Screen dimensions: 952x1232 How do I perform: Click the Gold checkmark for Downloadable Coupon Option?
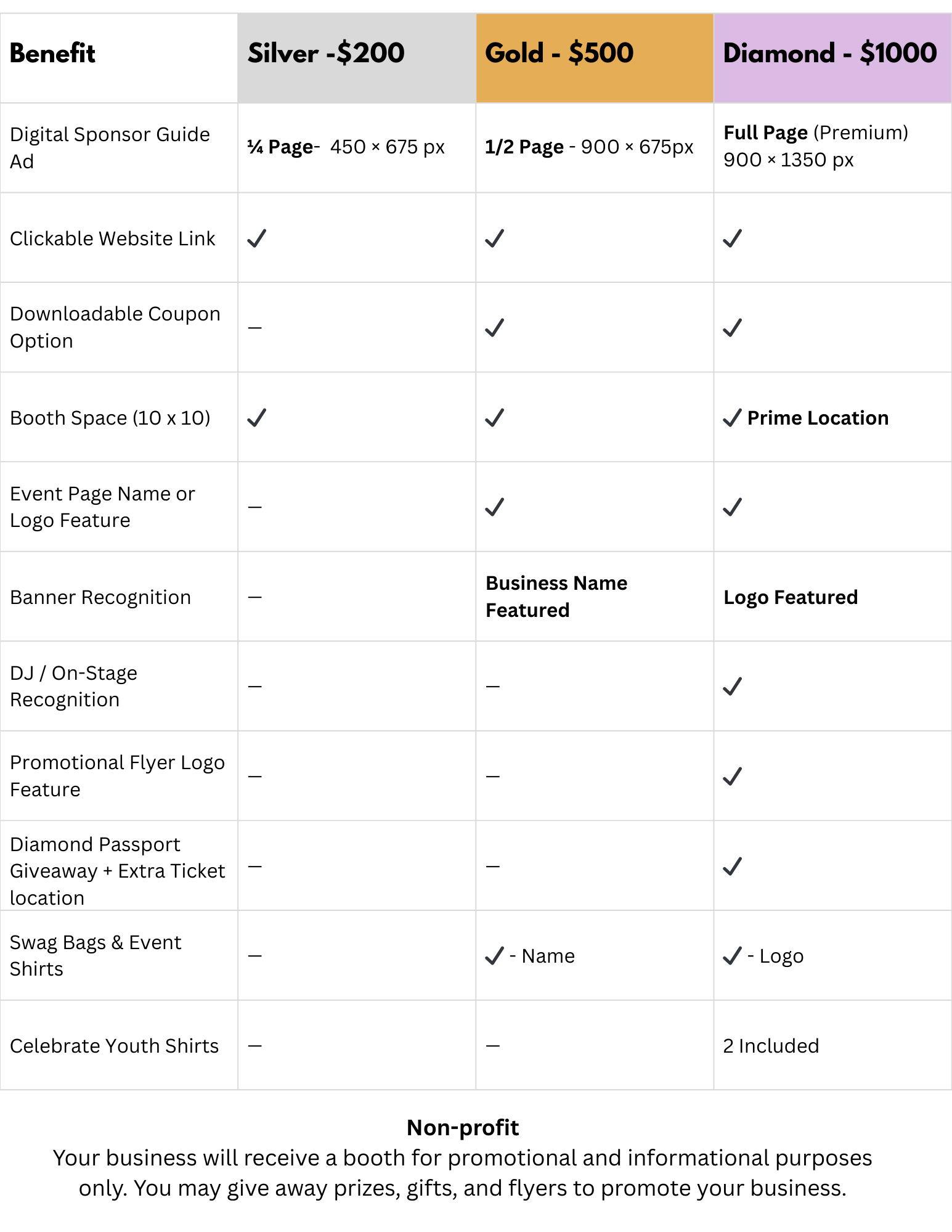pos(494,328)
